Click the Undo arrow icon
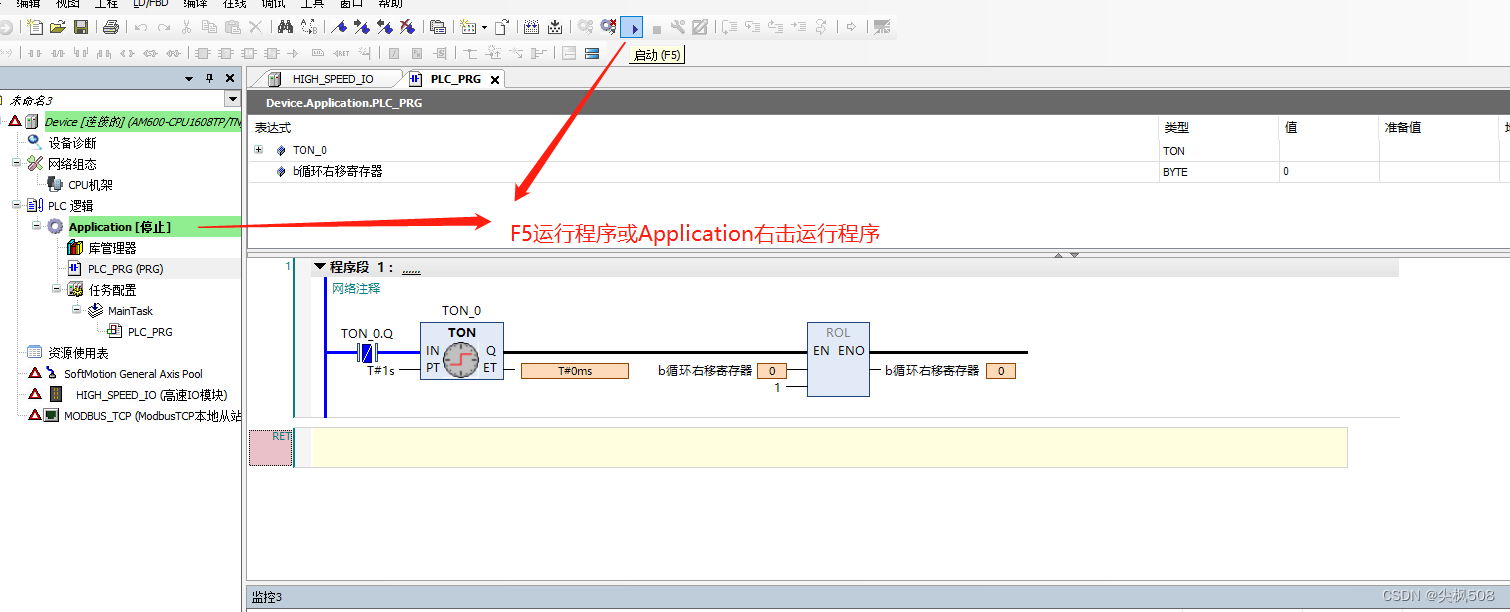Screen dimensions: 1510x612 [x=141, y=27]
